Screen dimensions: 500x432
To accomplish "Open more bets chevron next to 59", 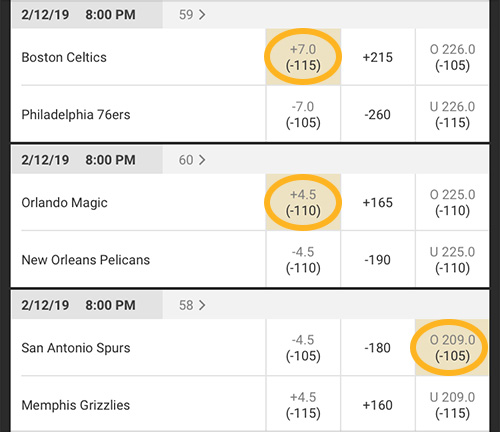I will [x=202, y=15].
